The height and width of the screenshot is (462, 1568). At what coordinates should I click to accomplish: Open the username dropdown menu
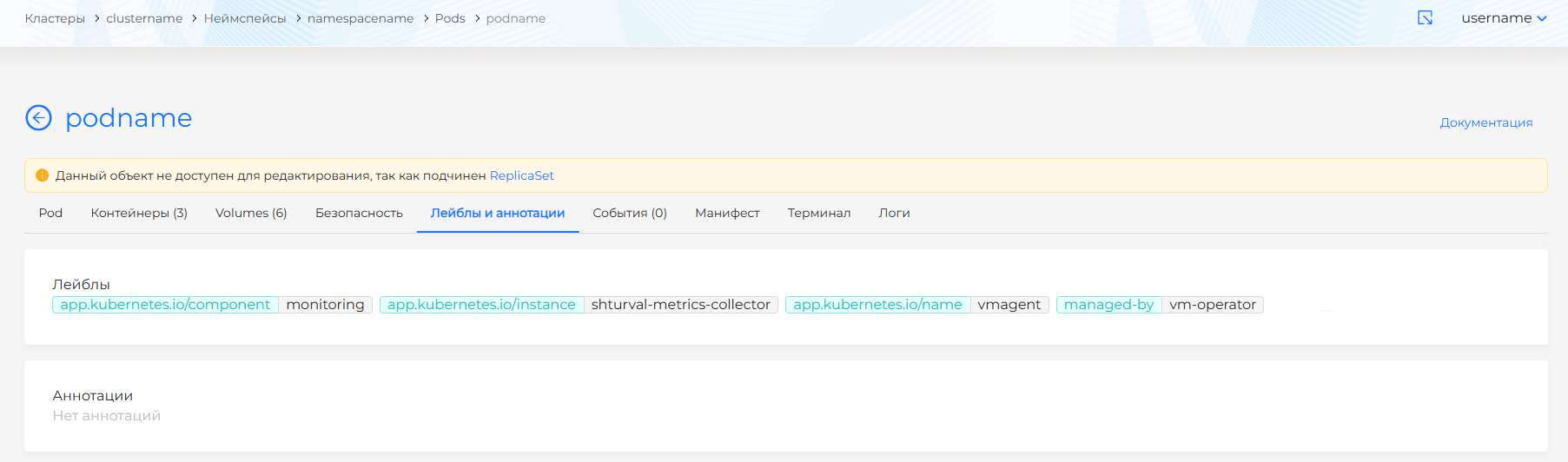1504,18
